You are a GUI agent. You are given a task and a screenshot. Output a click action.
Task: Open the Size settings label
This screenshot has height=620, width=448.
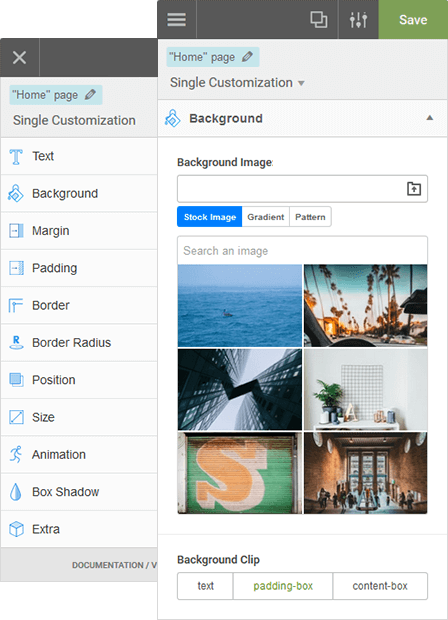coord(43,417)
